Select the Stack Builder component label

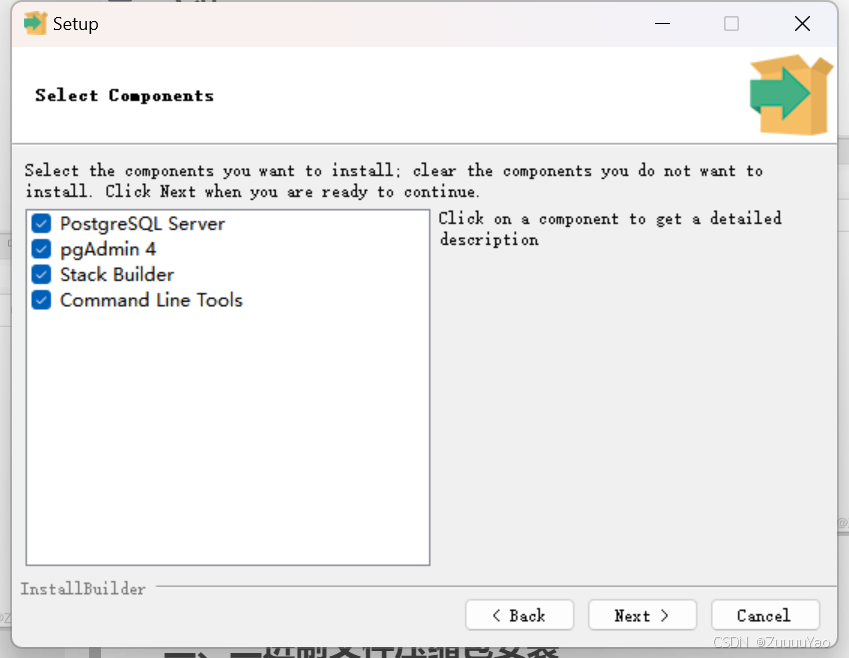point(117,275)
